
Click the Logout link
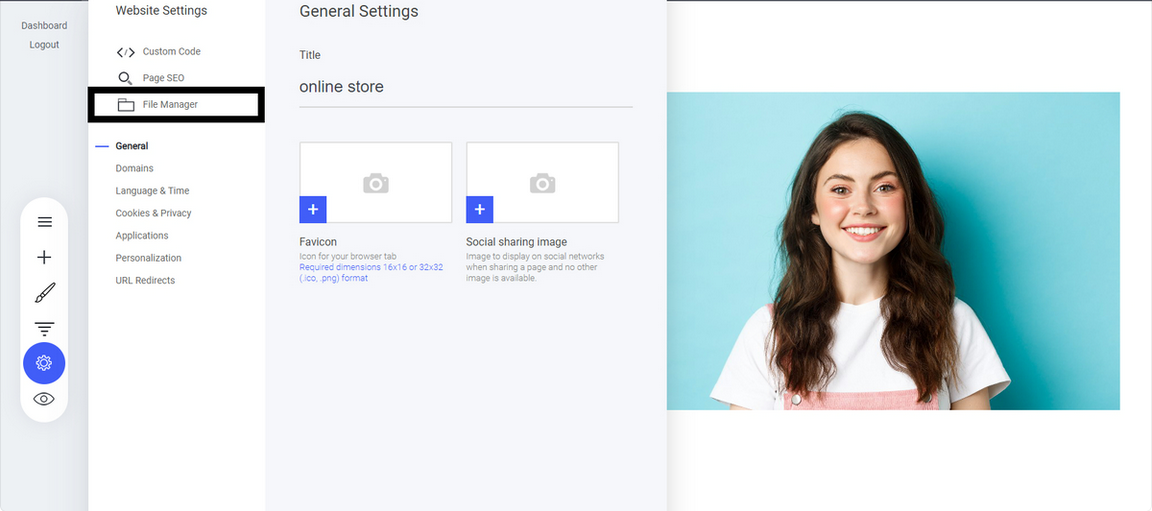click(x=44, y=45)
